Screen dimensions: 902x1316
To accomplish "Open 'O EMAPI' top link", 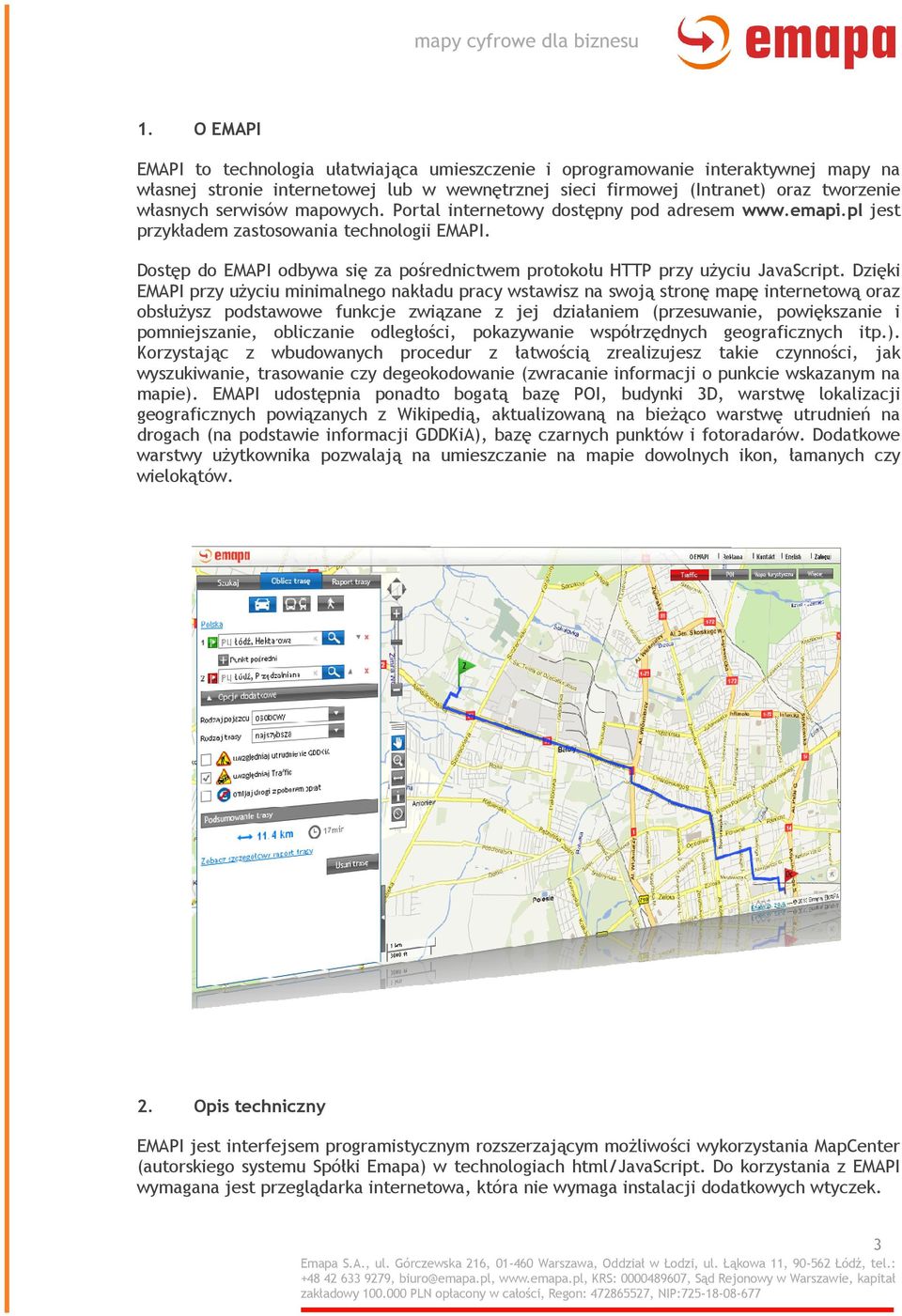I will click(699, 557).
